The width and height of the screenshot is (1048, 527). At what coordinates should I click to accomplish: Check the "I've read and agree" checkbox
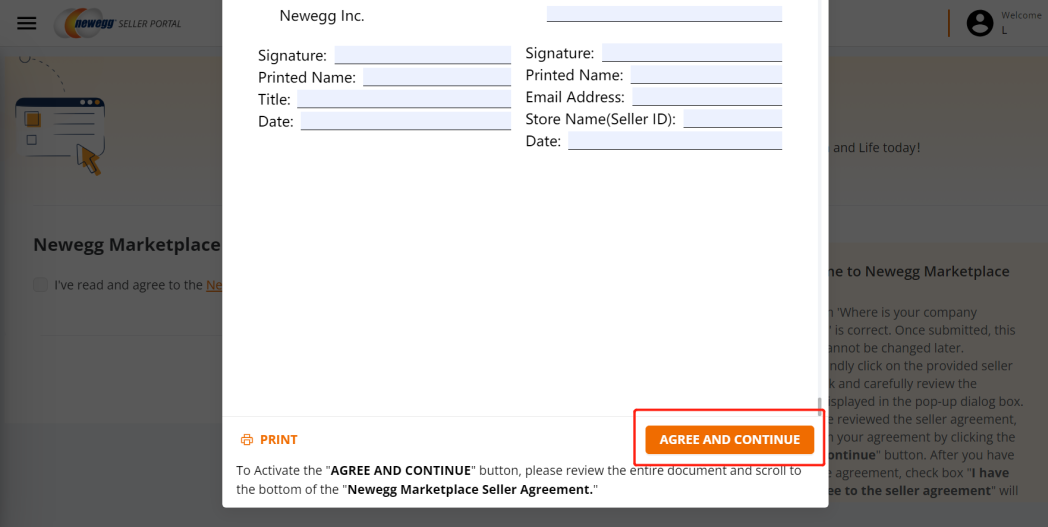[40, 285]
